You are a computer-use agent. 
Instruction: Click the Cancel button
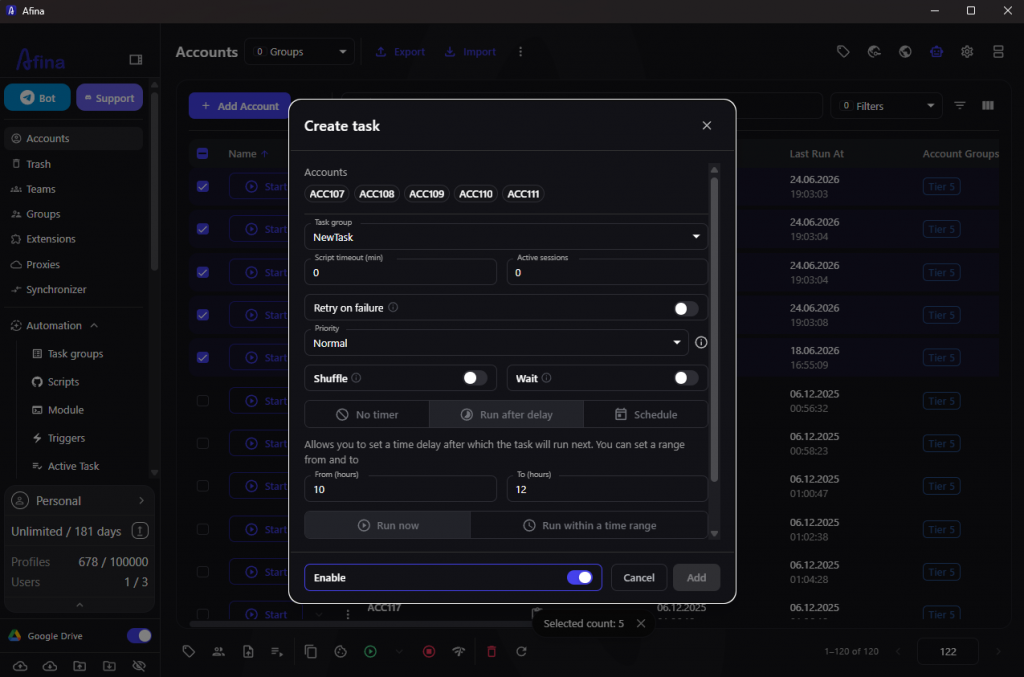(639, 578)
